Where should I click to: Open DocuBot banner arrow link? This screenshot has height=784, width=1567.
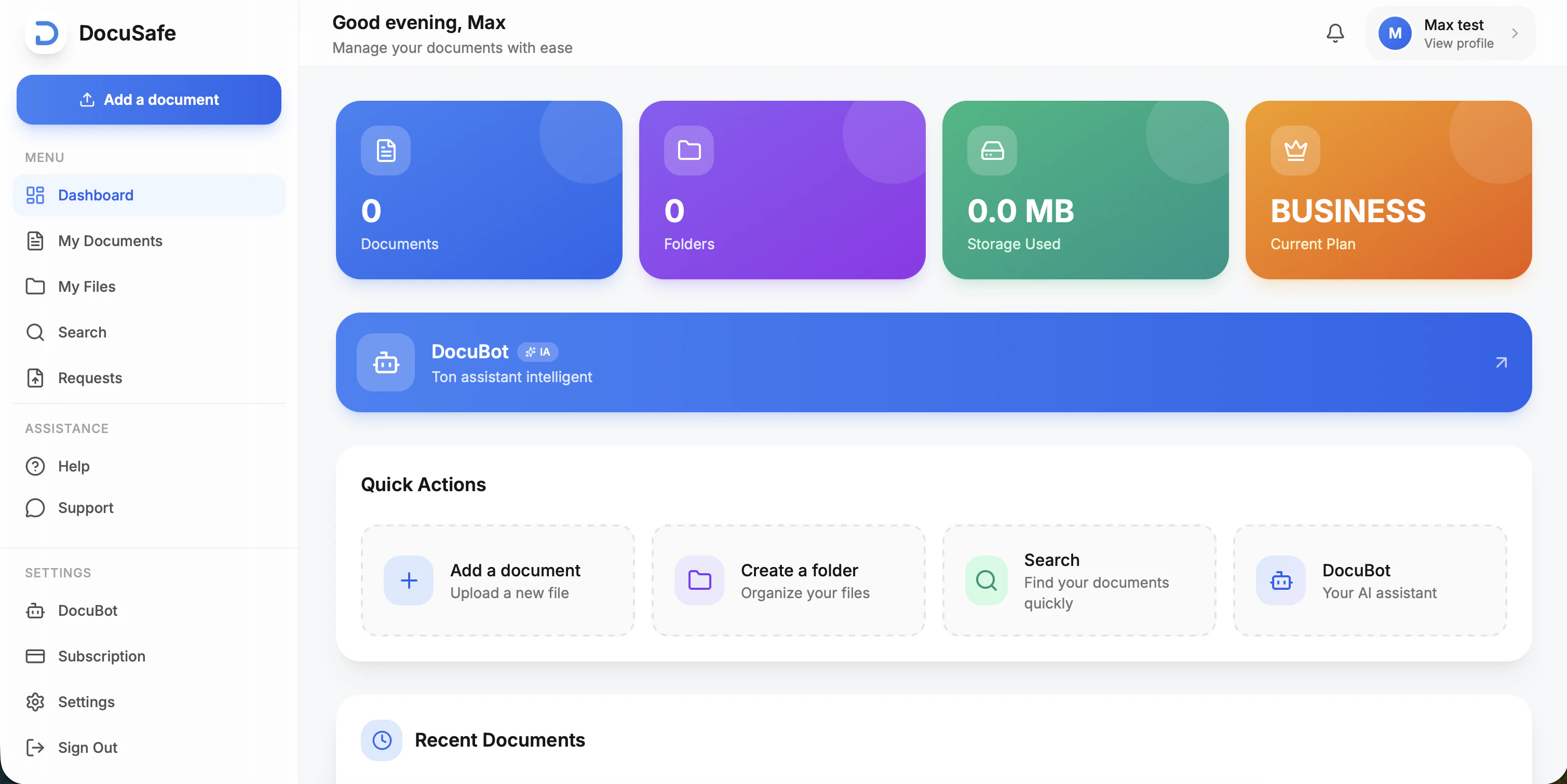pos(1501,362)
